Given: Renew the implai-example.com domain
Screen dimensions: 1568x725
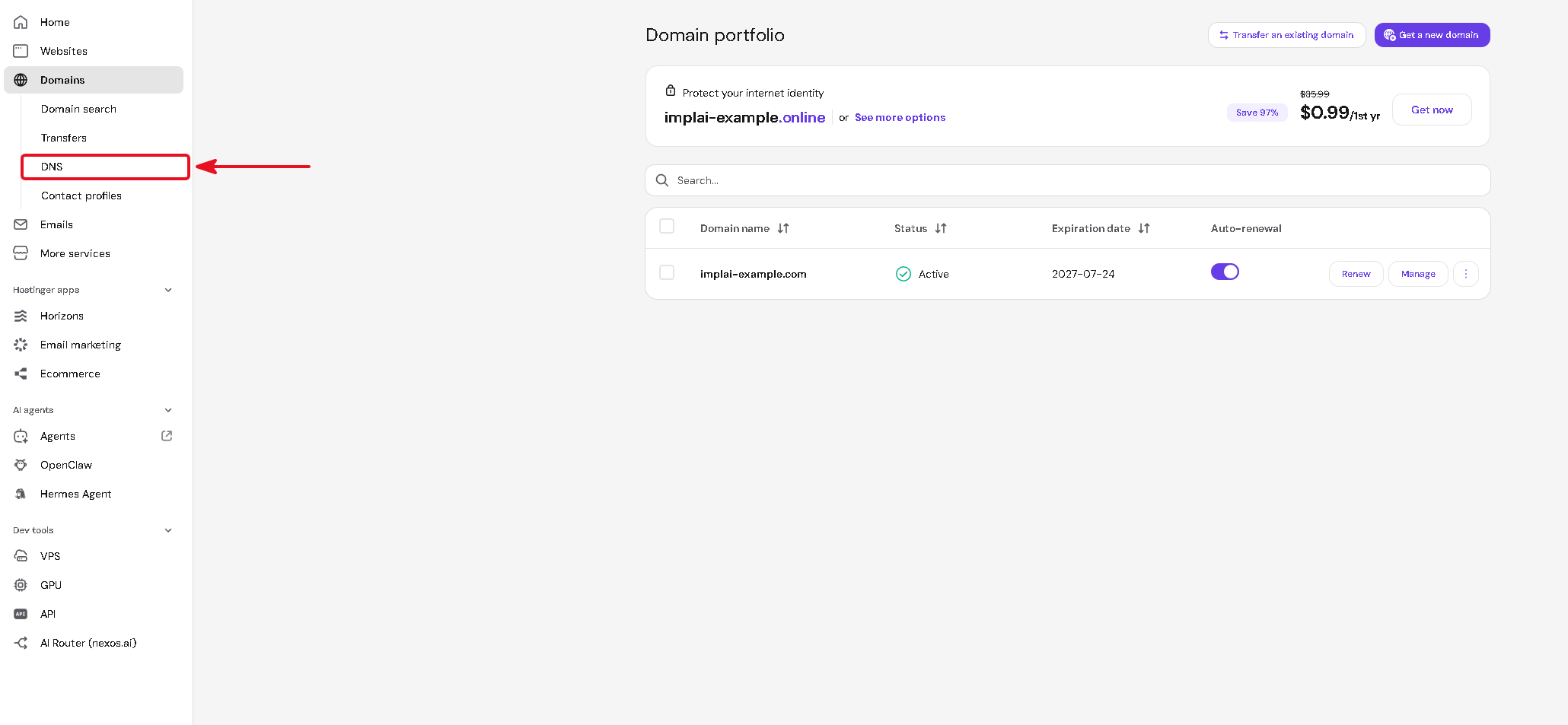Looking at the screenshot, I should [1356, 274].
